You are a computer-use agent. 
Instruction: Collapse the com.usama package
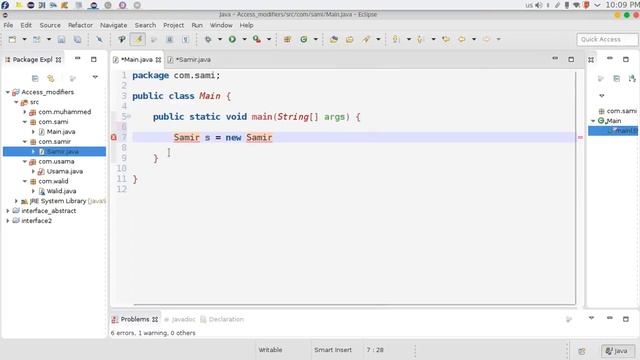pyautogui.click(x=24, y=162)
